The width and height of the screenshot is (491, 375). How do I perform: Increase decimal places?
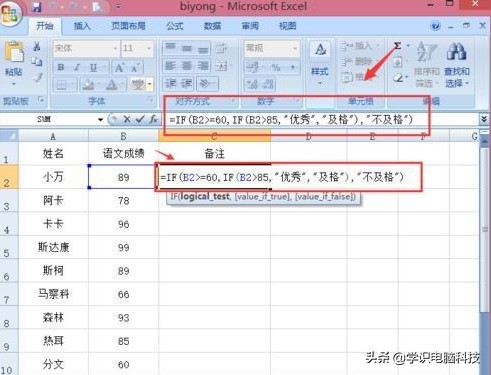(x=252, y=84)
